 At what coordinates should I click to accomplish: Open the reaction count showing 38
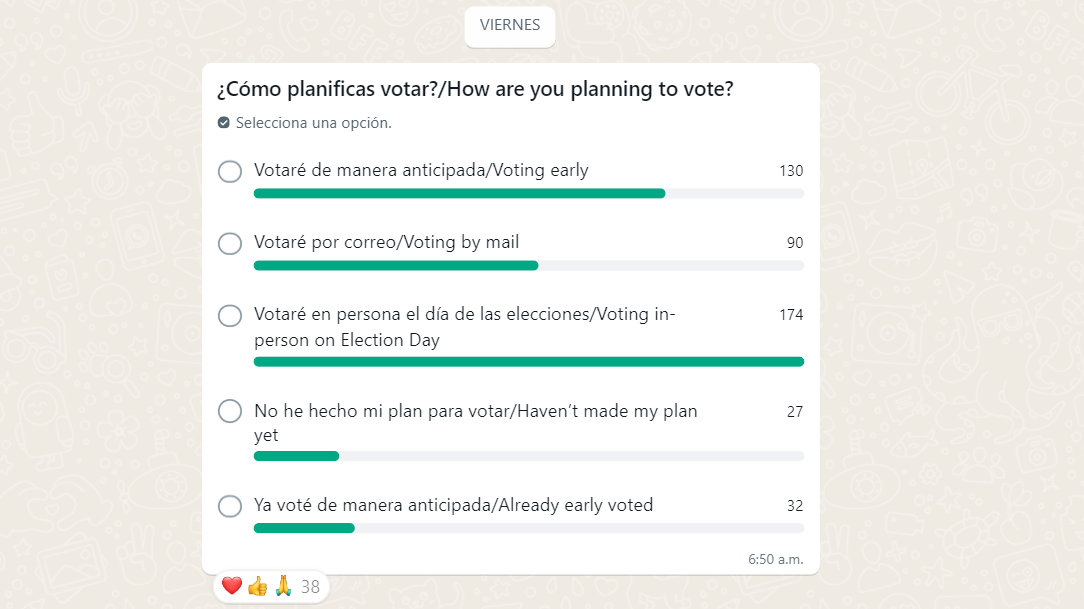tap(311, 587)
